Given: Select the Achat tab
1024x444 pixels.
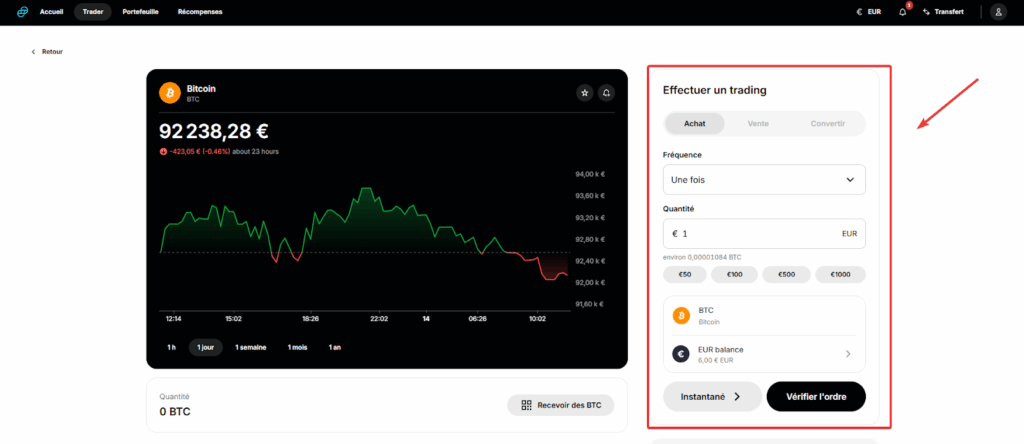Looking at the screenshot, I should [x=695, y=123].
